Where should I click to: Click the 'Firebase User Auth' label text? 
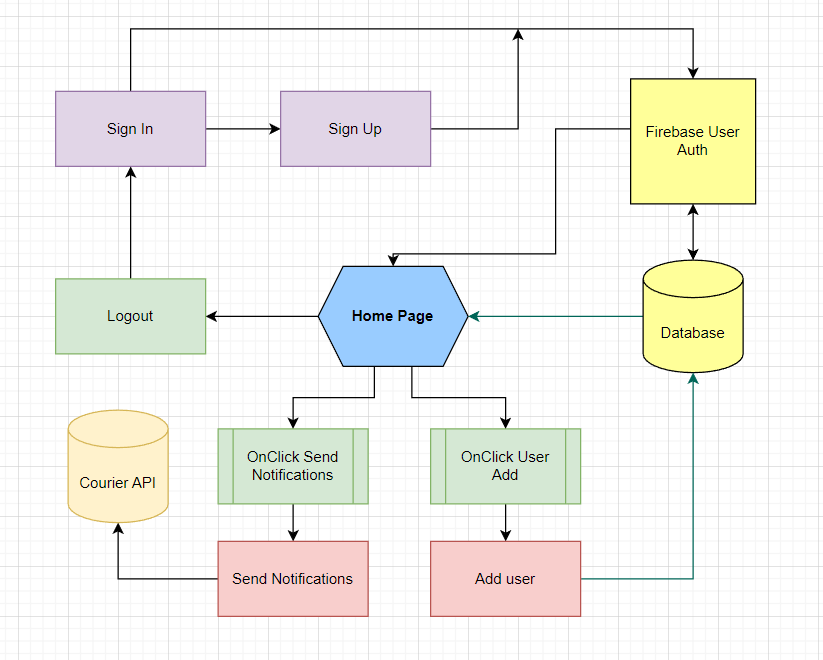[x=692, y=141]
